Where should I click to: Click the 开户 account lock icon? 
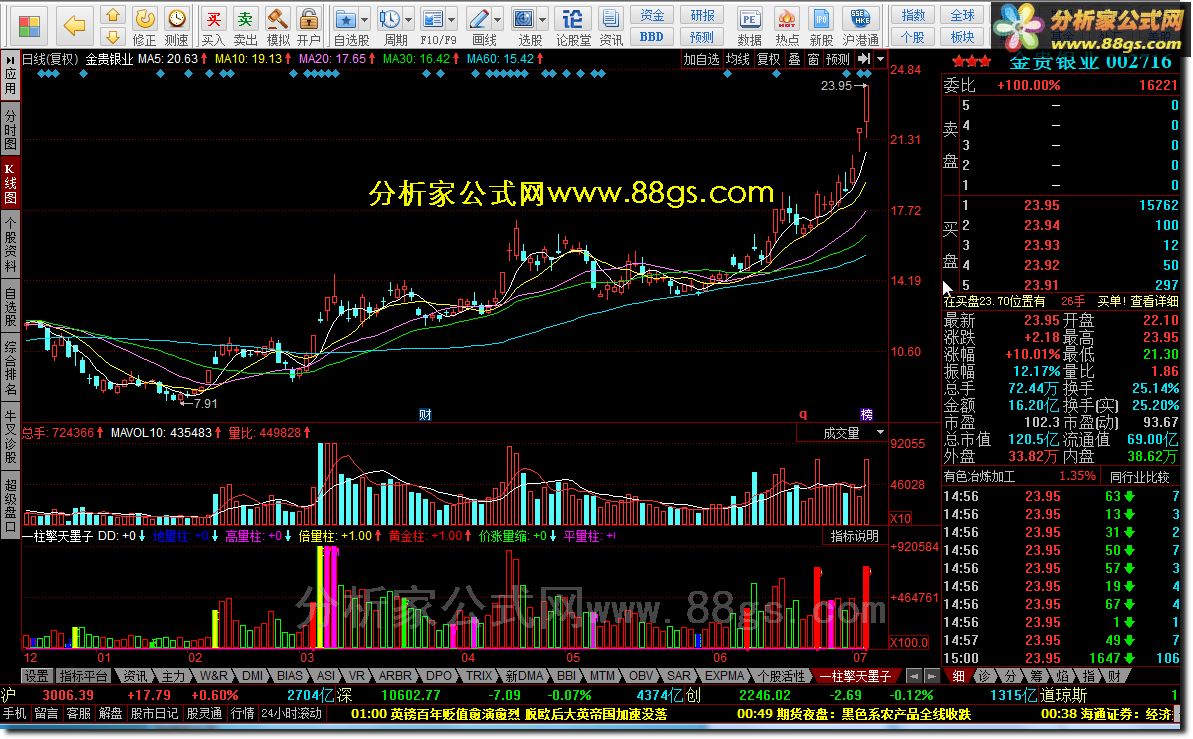pyautogui.click(x=309, y=26)
